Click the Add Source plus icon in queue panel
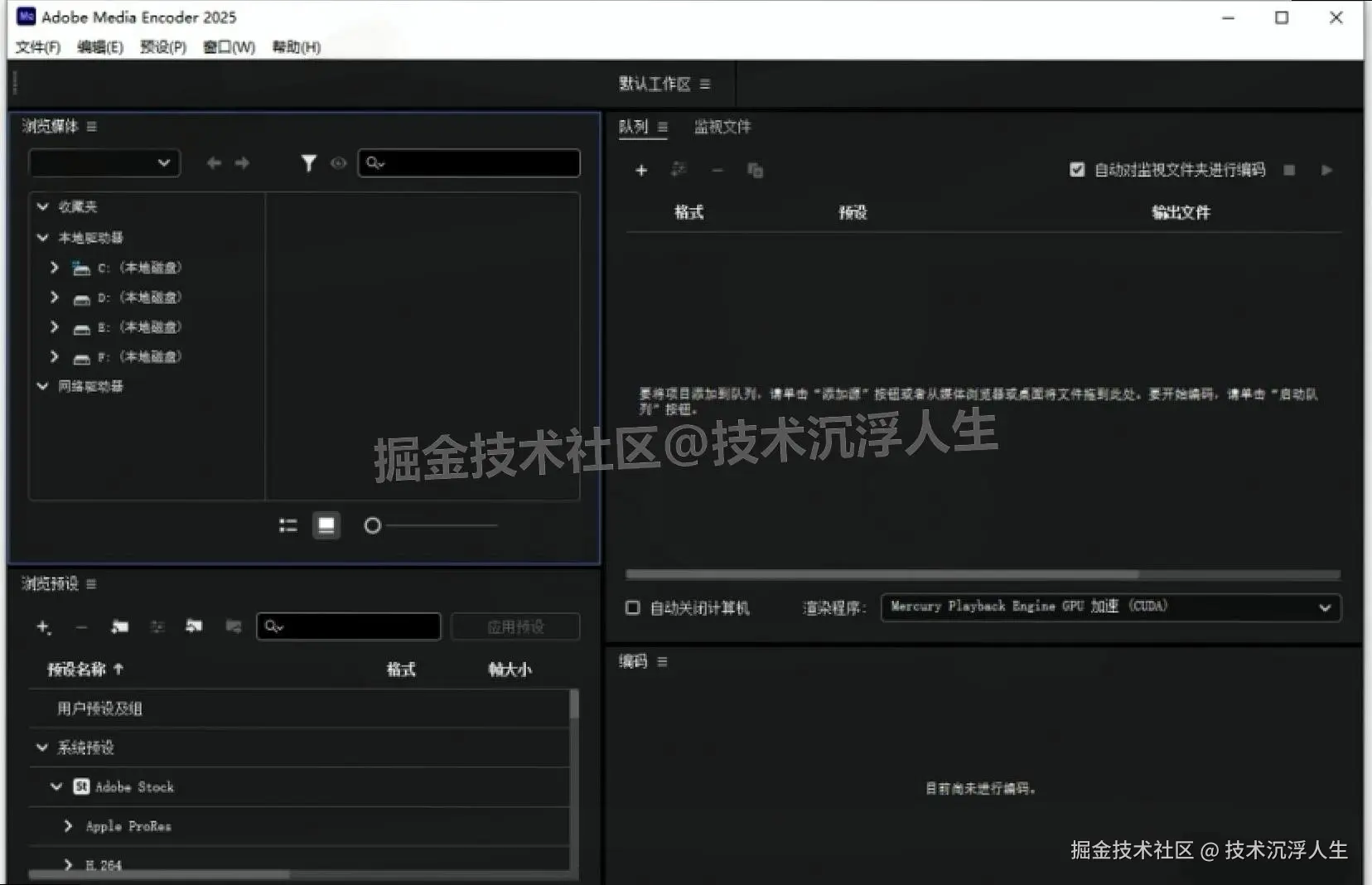 (641, 170)
